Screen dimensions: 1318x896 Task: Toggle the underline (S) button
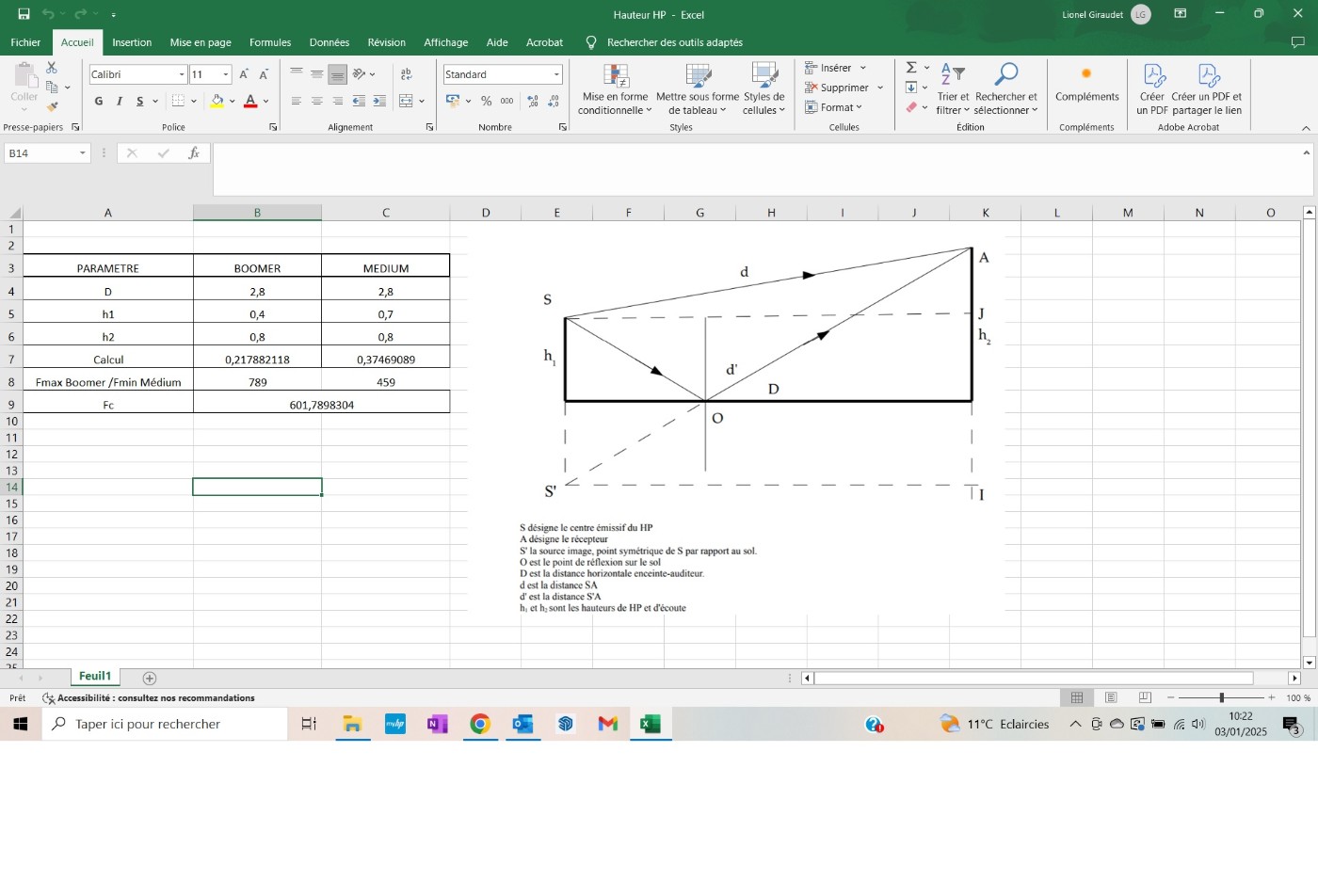[139, 102]
